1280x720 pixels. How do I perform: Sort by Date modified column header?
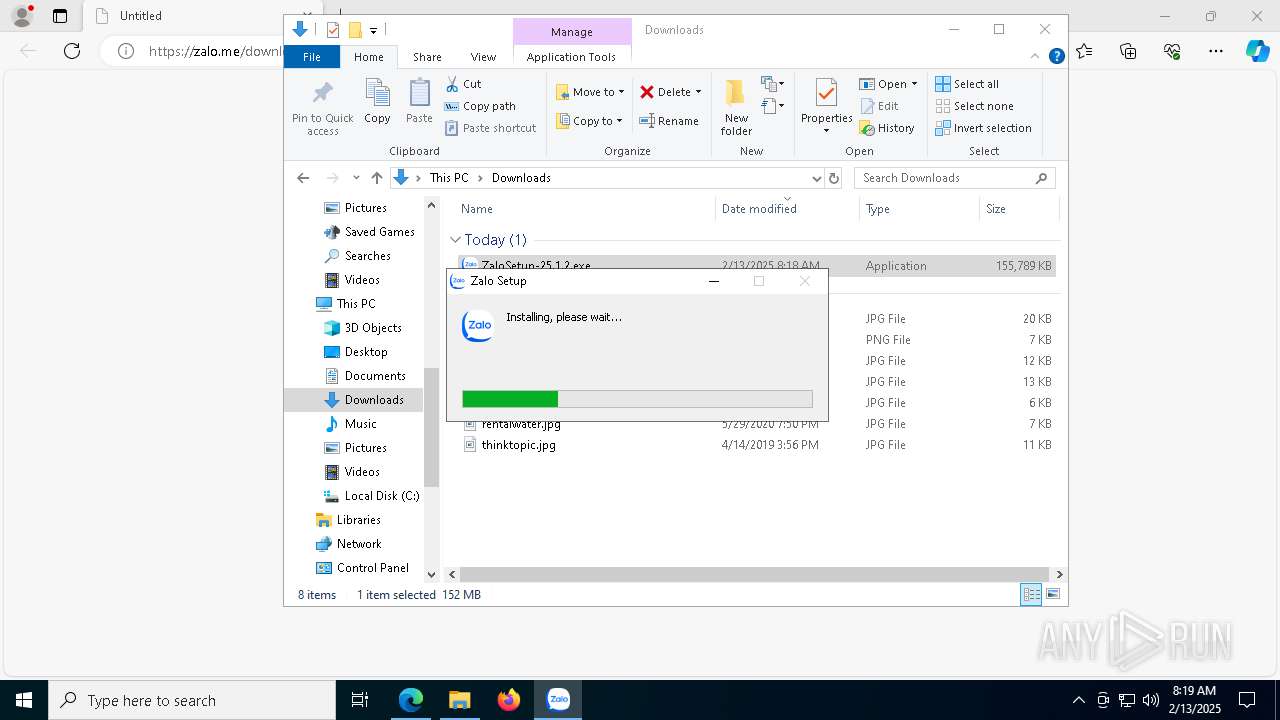click(759, 209)
